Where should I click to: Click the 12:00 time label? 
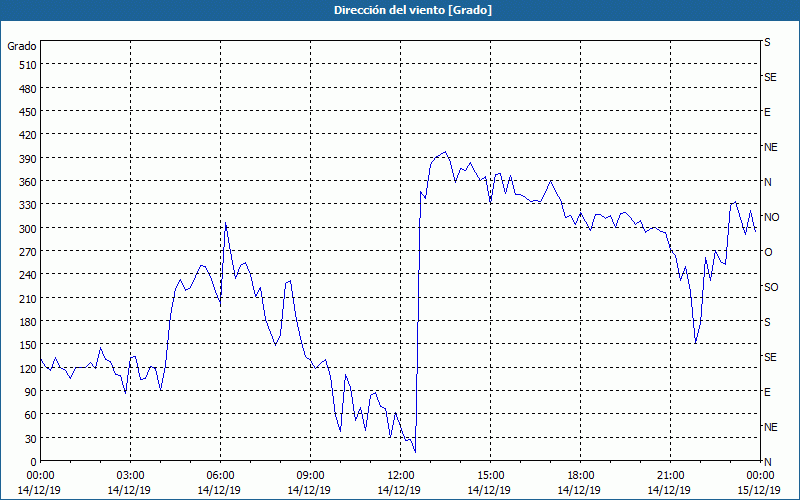pos(401,476)
